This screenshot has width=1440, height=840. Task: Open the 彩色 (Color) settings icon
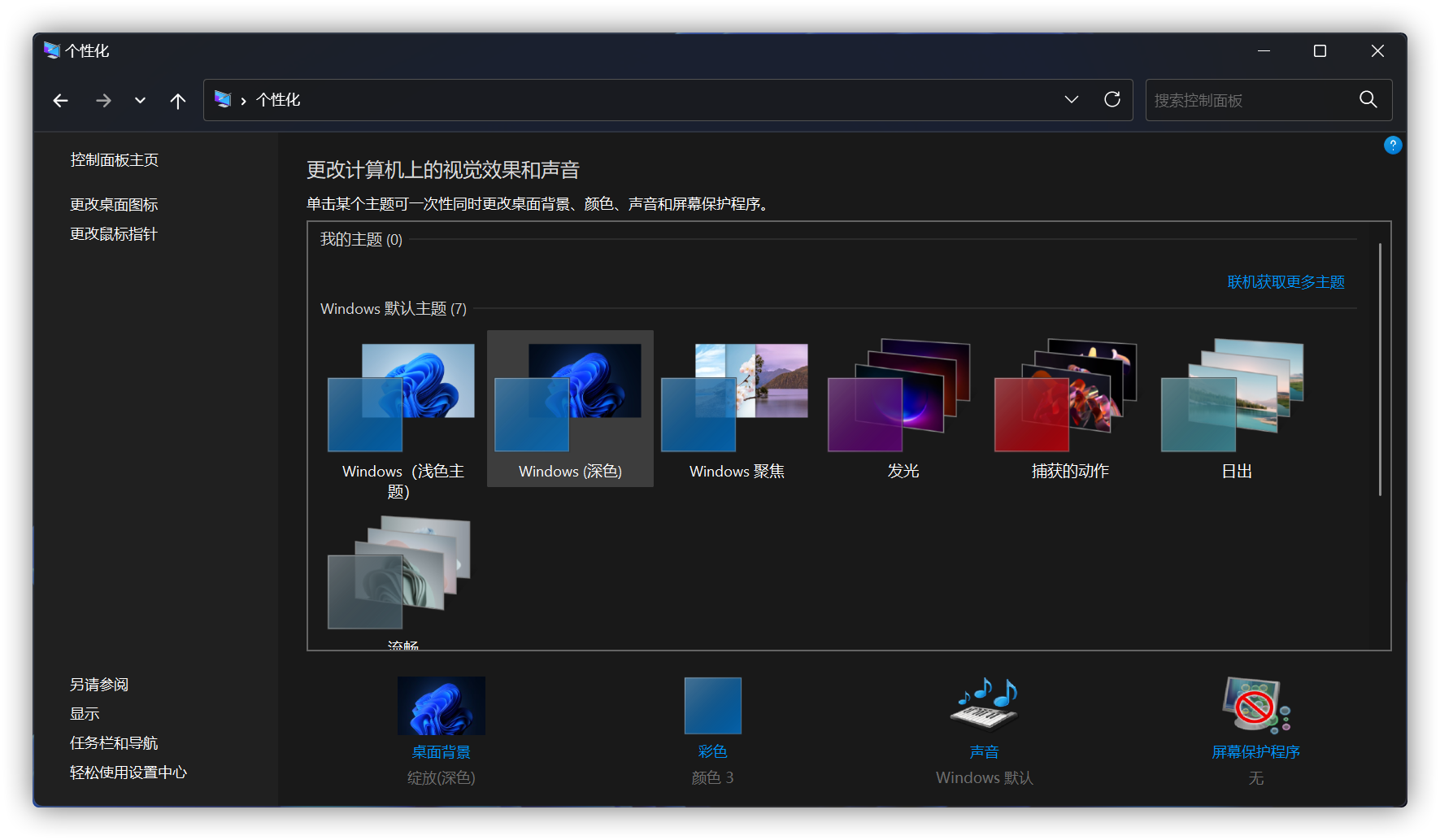pyautogui.click(x=712, y=705)
